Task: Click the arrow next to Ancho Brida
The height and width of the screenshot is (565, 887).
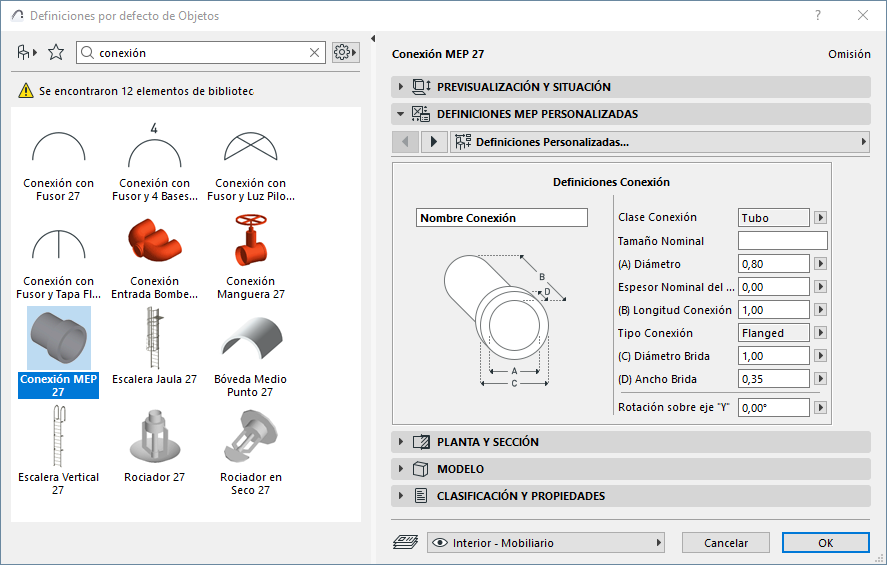Action: pos(820,378)
